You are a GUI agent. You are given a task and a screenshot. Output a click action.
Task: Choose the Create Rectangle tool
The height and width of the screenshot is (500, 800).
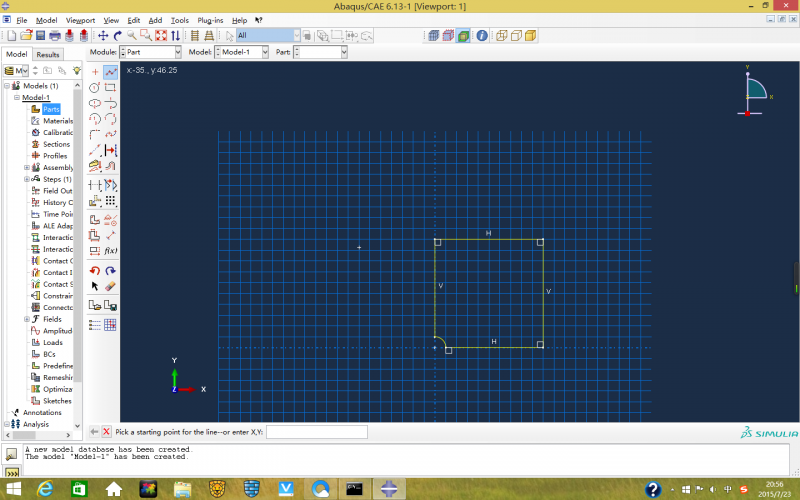[111, 88]
